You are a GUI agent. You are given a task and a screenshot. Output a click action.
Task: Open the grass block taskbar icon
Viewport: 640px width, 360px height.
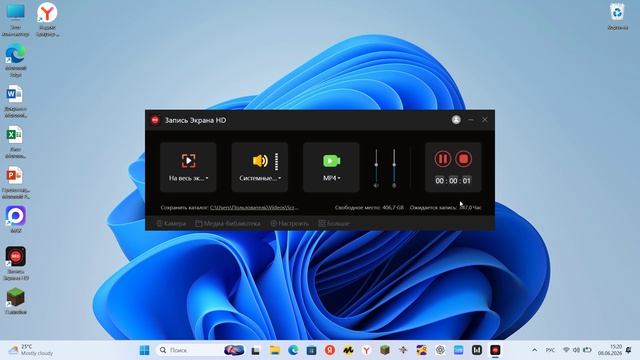click(x=385, y=350)
